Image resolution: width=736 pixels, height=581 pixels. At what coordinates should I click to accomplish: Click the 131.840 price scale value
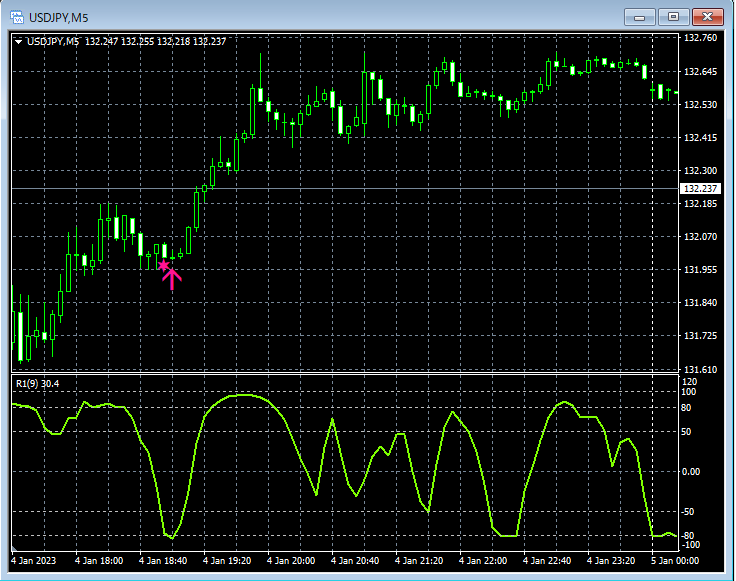(x=700, y=303)
